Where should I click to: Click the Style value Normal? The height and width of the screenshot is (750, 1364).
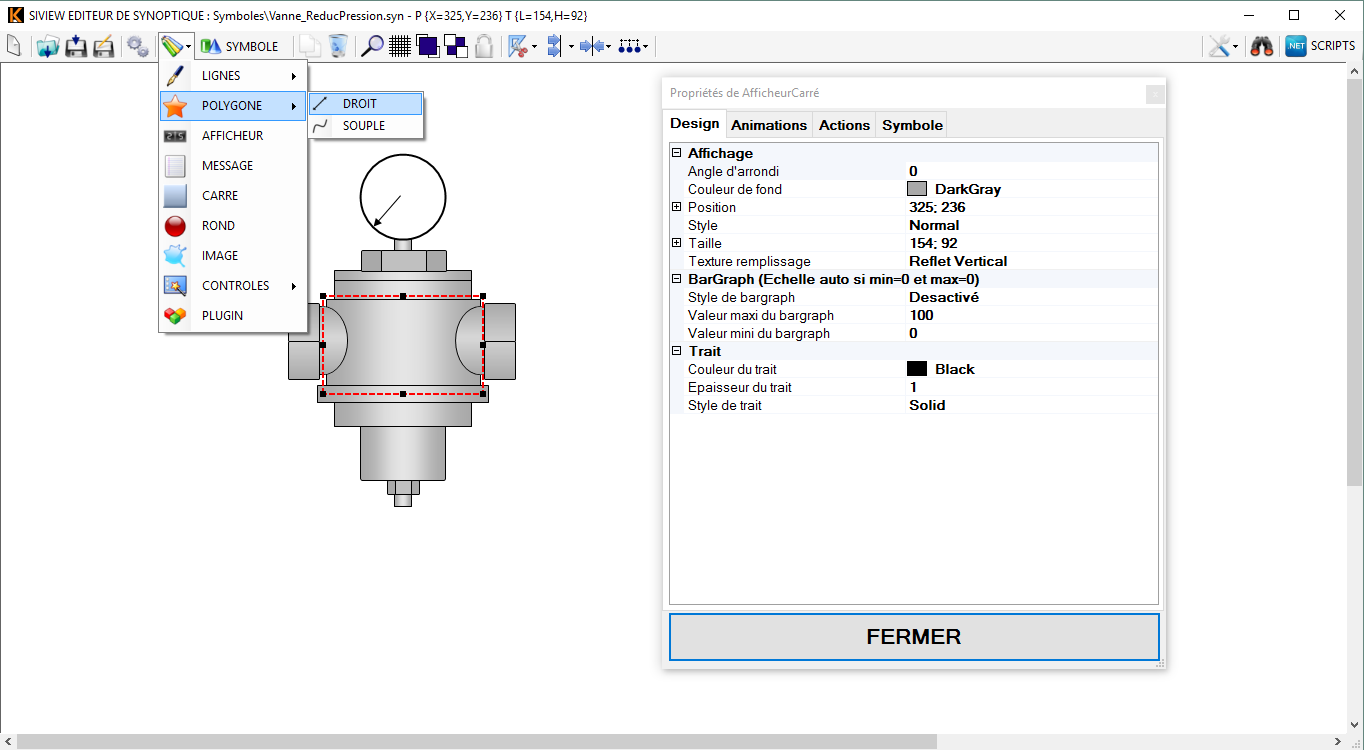(x=1031, y=225)
